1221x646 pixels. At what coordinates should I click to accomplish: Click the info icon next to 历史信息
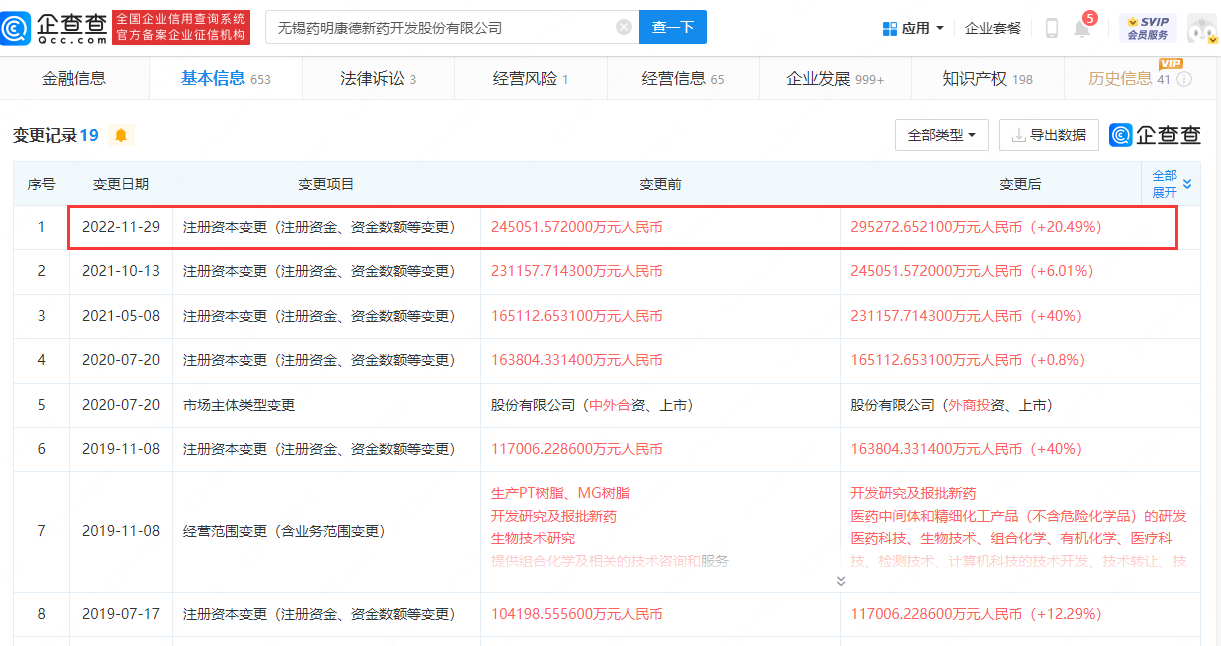(1184, 79)
